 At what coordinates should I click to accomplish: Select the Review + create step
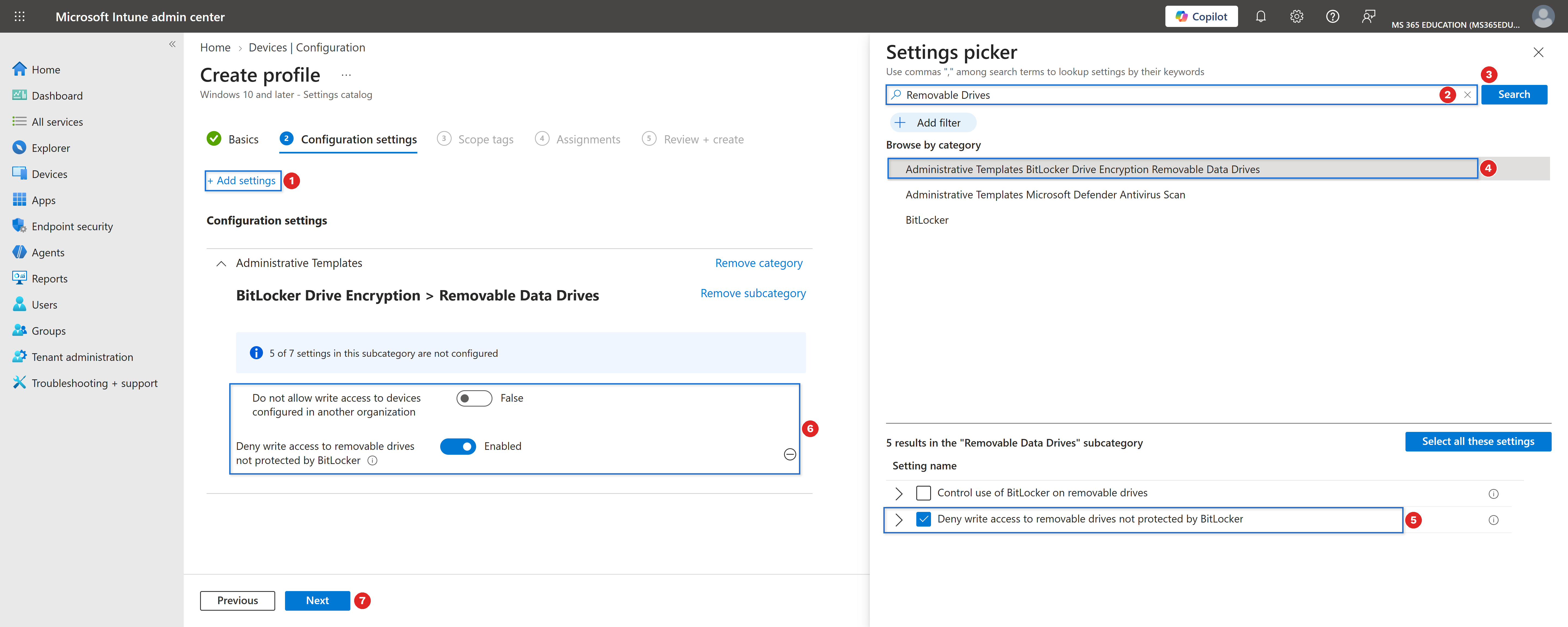pyautogui.click(x=693, y=139)
